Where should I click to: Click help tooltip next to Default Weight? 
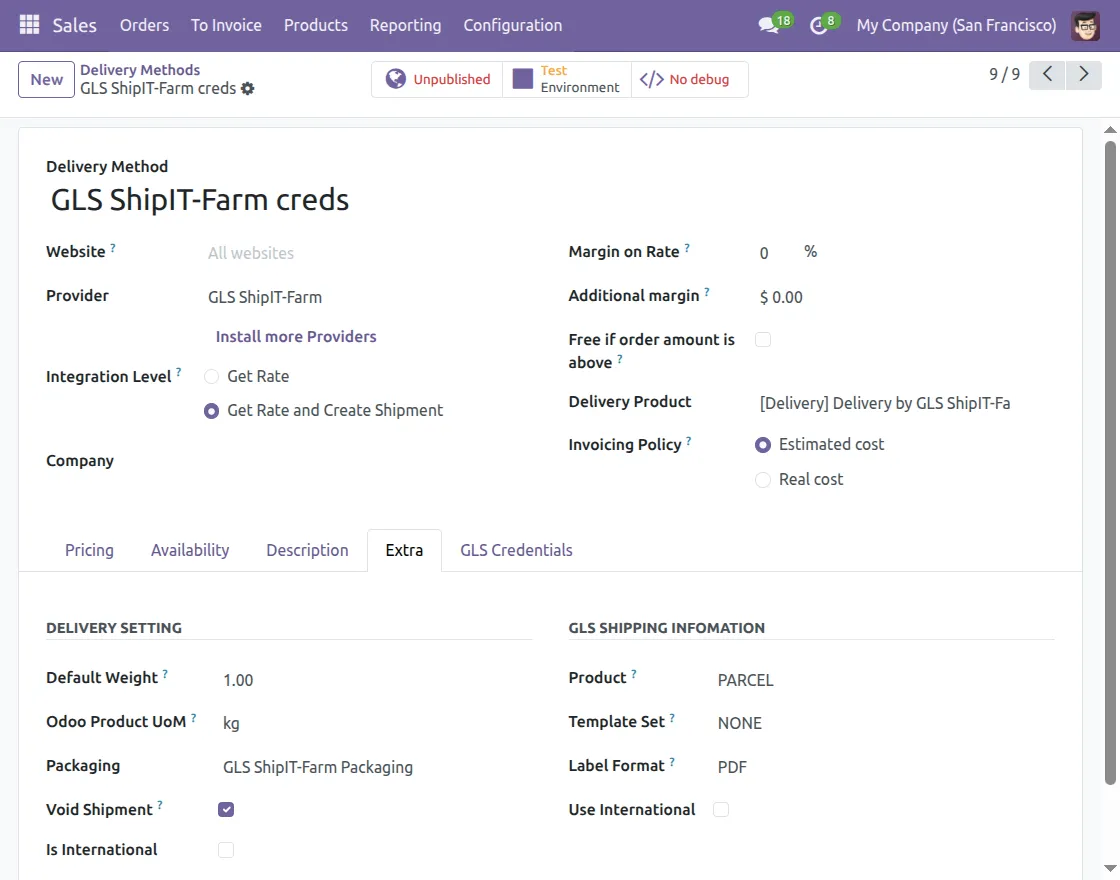point(165,674)
